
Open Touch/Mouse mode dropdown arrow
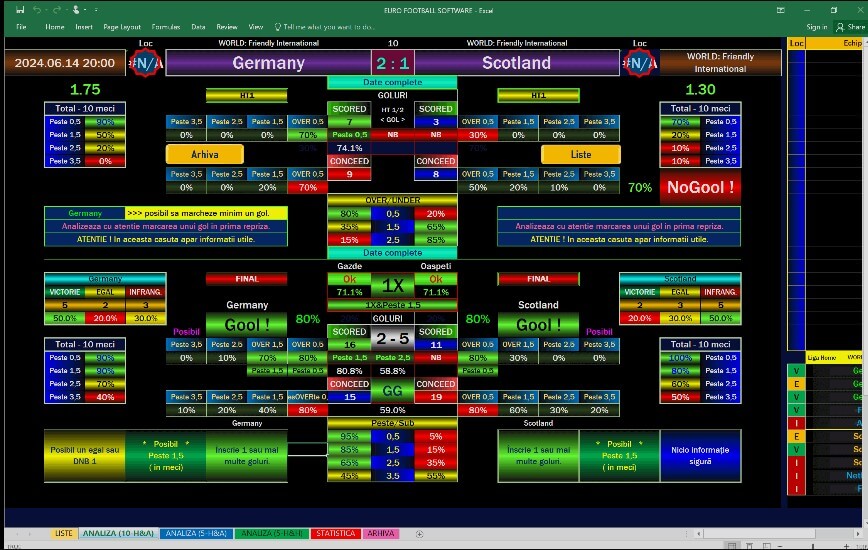(x=85, y=10)
